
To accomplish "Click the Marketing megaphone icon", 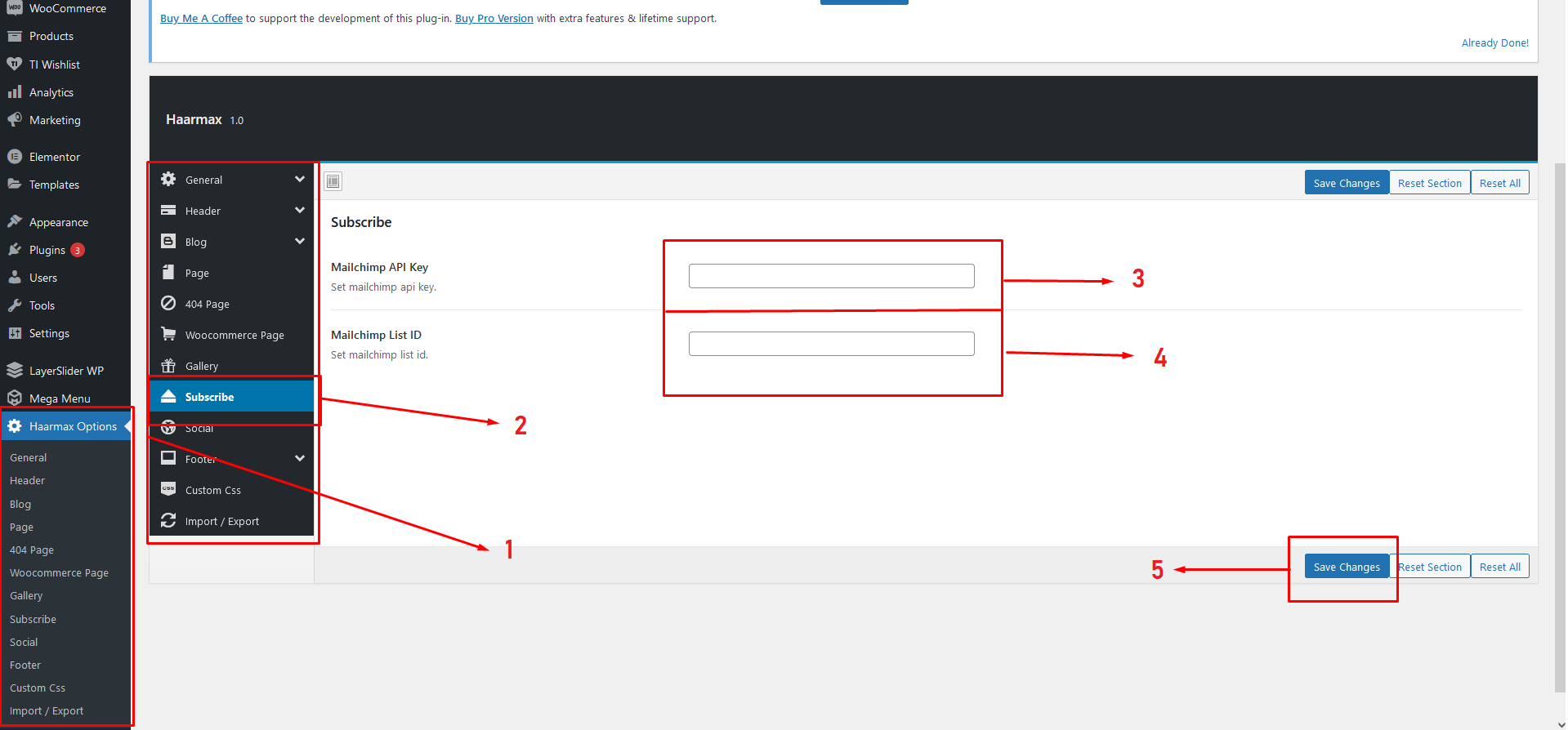I will pos(15,120).
